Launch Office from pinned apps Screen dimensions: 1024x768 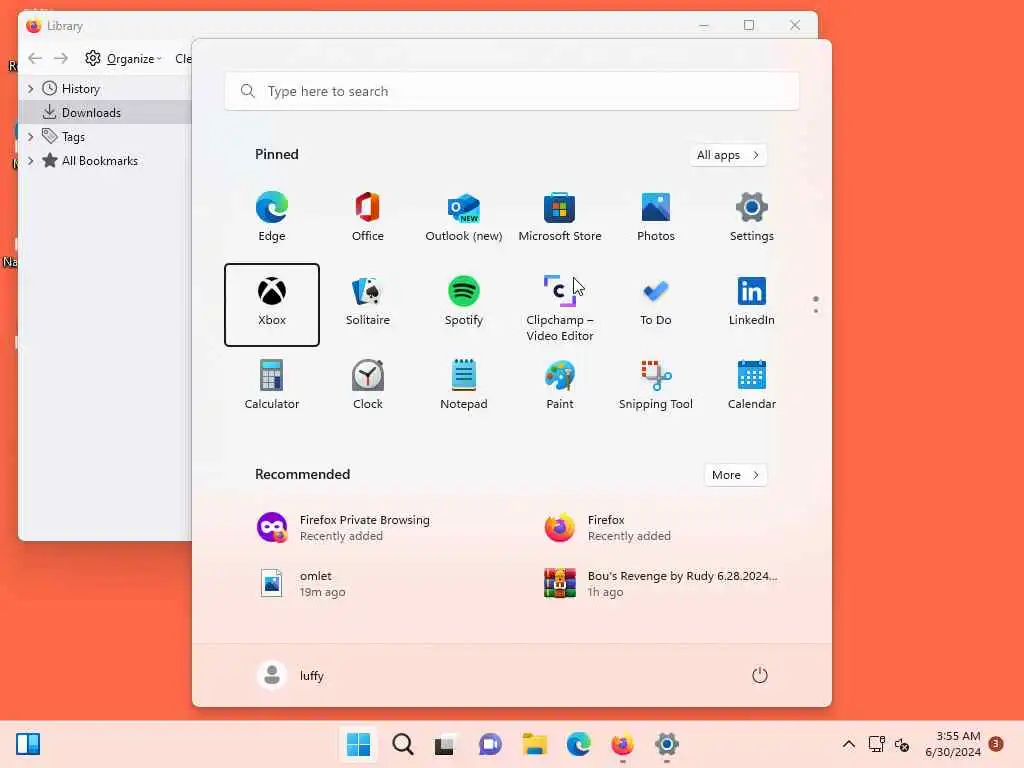point(368,217)
